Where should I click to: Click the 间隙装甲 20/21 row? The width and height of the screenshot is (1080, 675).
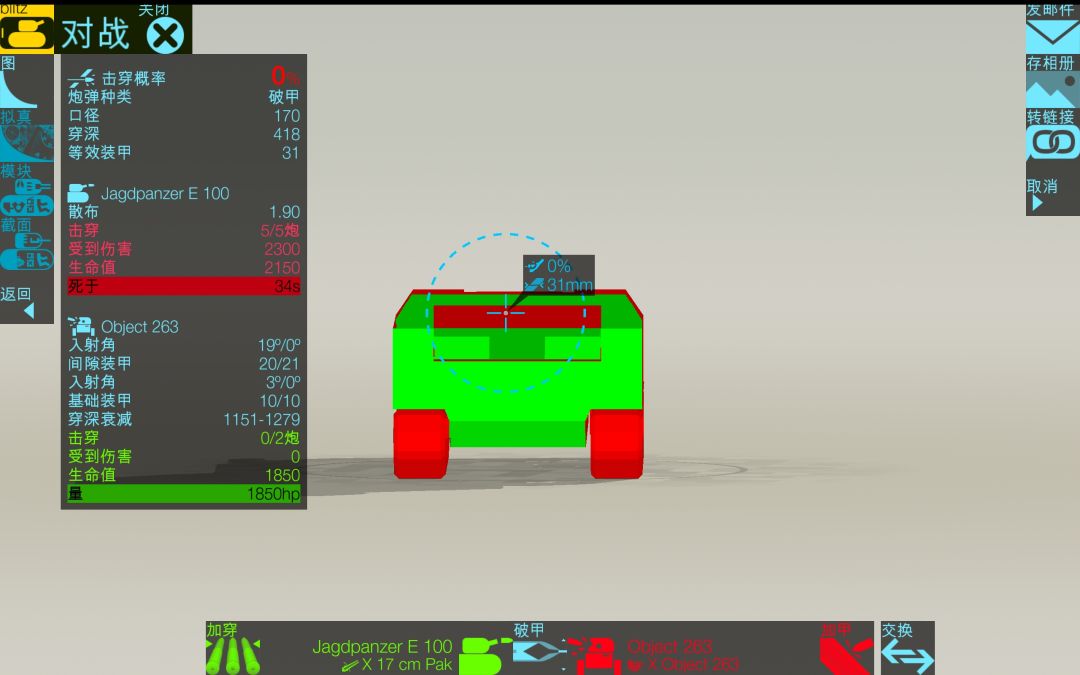click(184, 363)
